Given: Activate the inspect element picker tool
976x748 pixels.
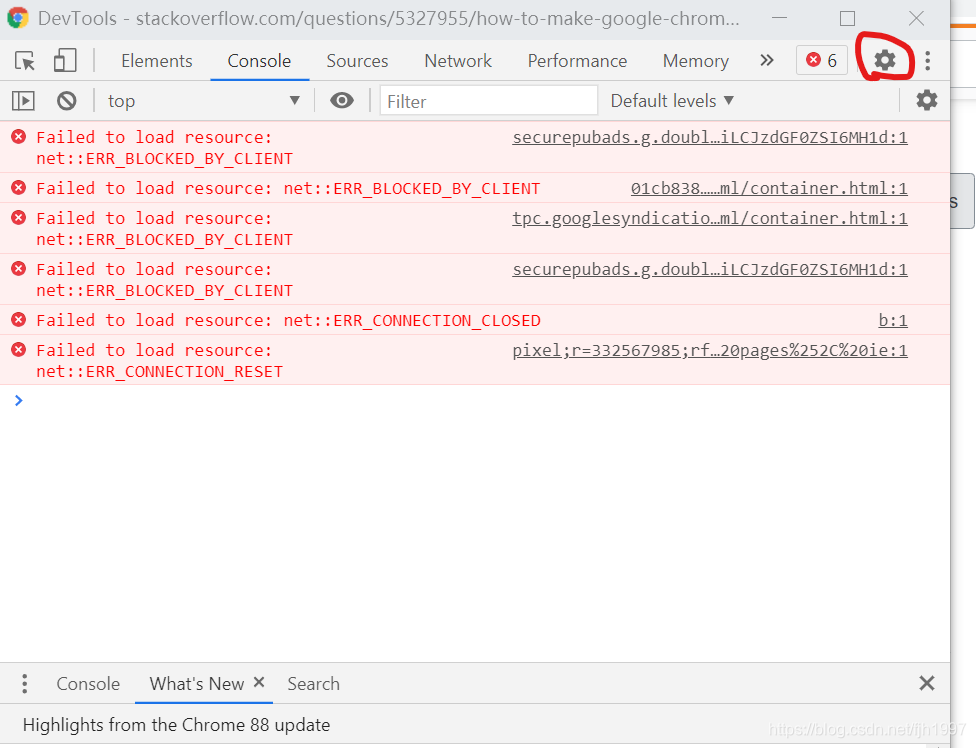Looking at the screenshot, I should 25,61.
